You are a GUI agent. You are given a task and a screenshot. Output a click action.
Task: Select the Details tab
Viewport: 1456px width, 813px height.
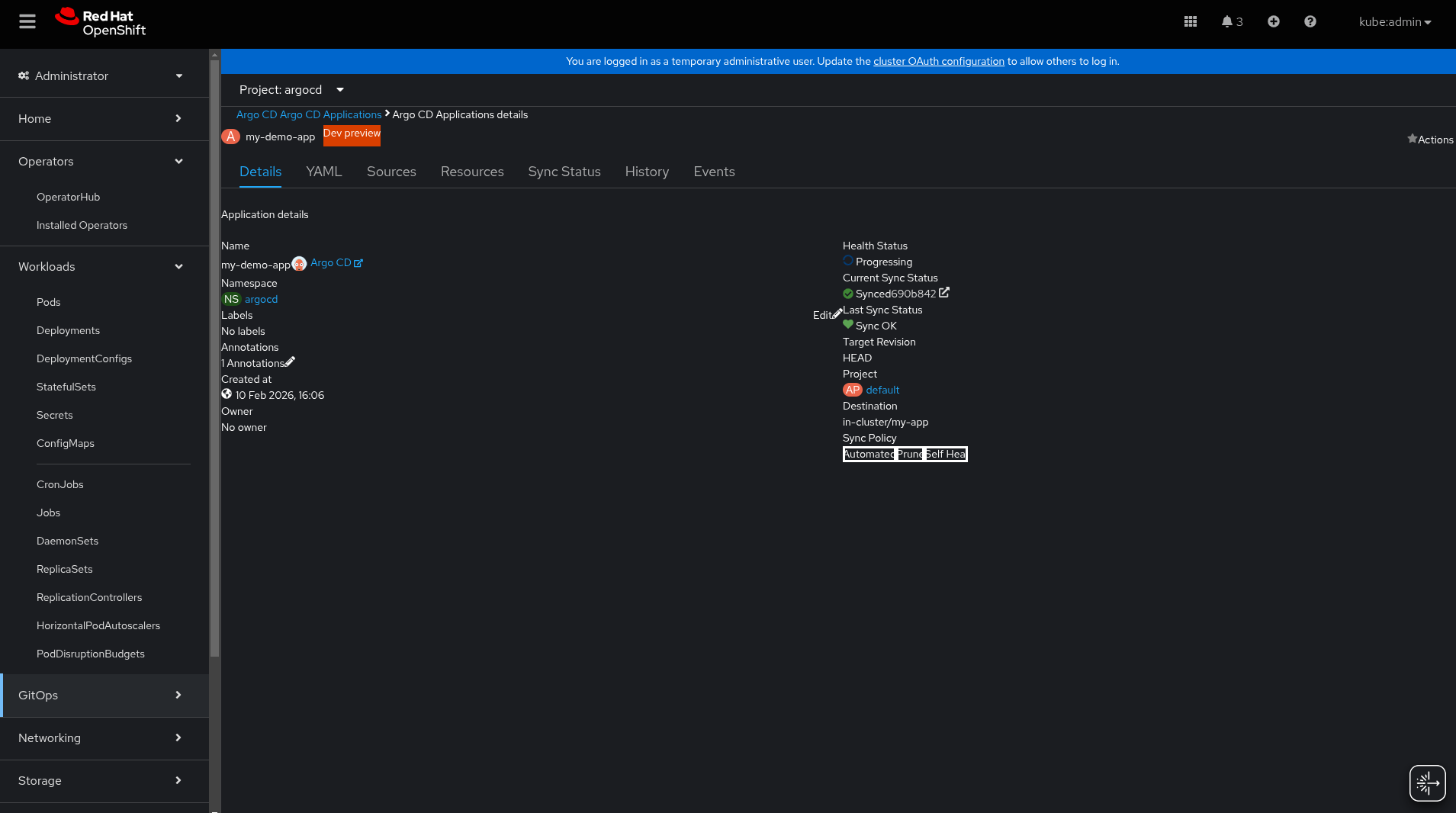click(260, 172)
